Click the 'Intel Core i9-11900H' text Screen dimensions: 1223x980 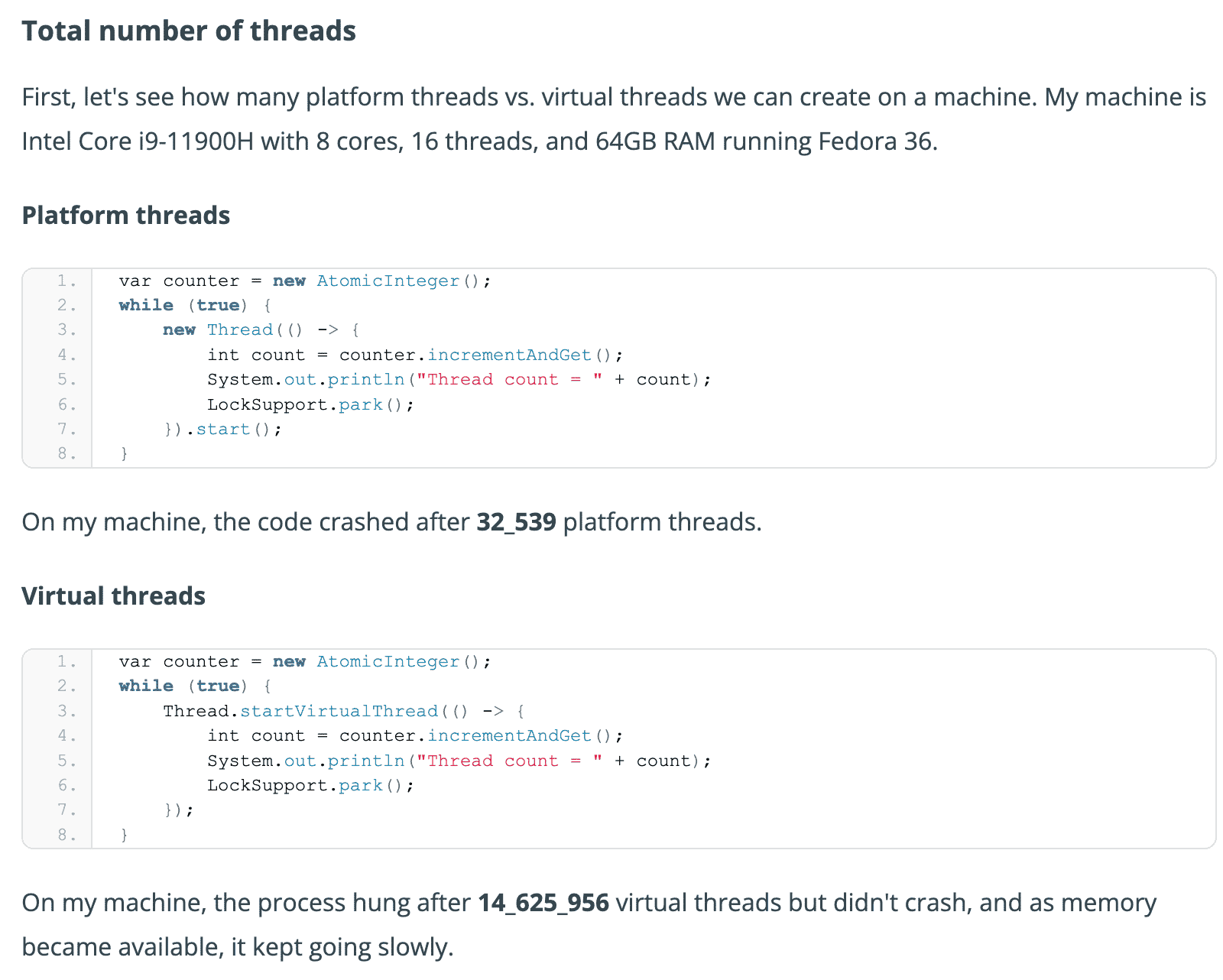(138, 141)
